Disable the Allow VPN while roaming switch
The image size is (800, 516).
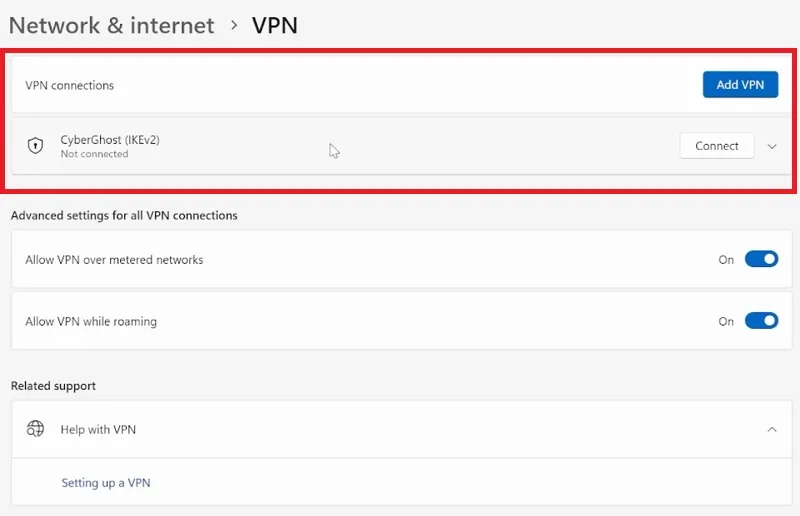coord(761,321)
